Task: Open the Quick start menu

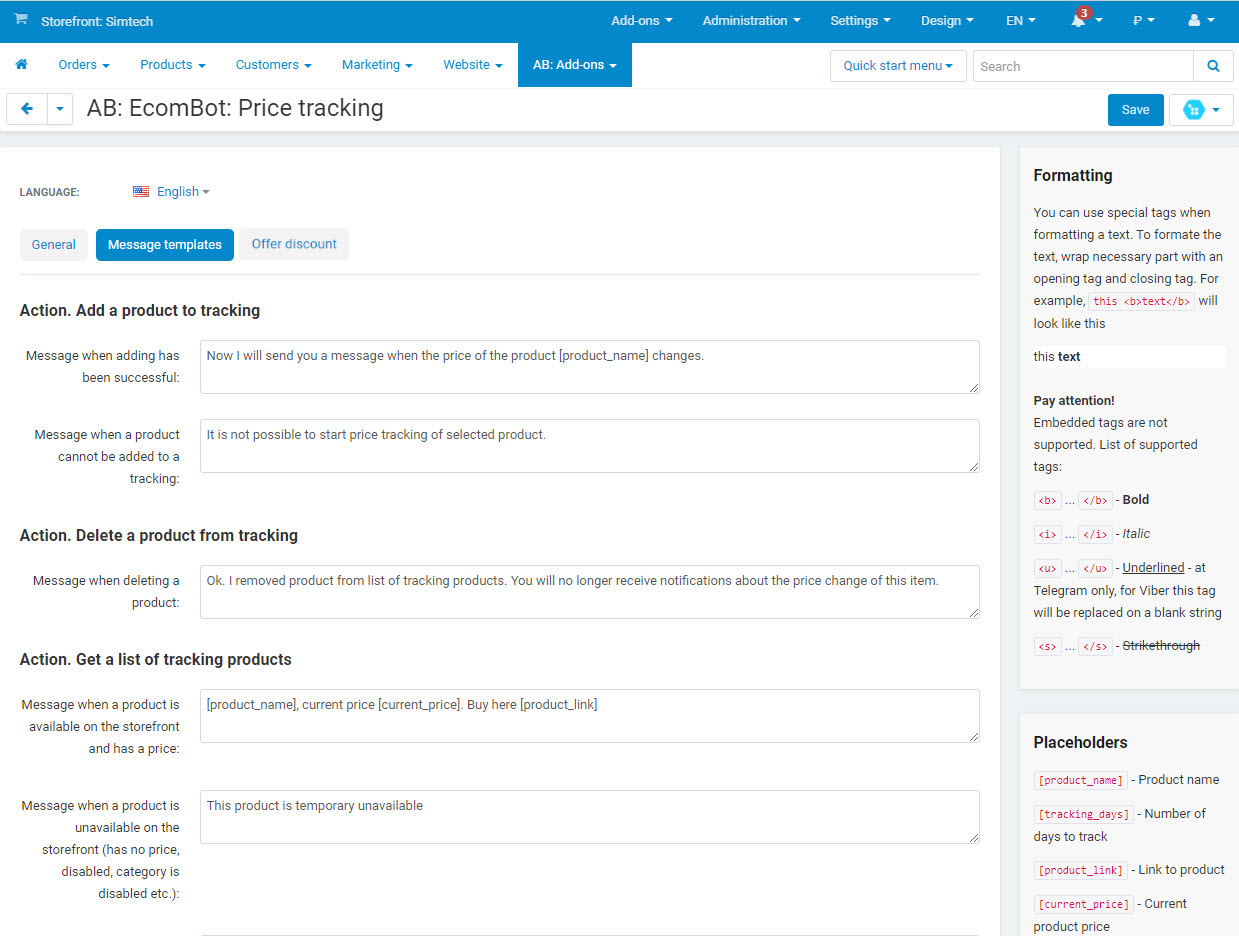Action: pyautogui.click(x=897, y=65)
